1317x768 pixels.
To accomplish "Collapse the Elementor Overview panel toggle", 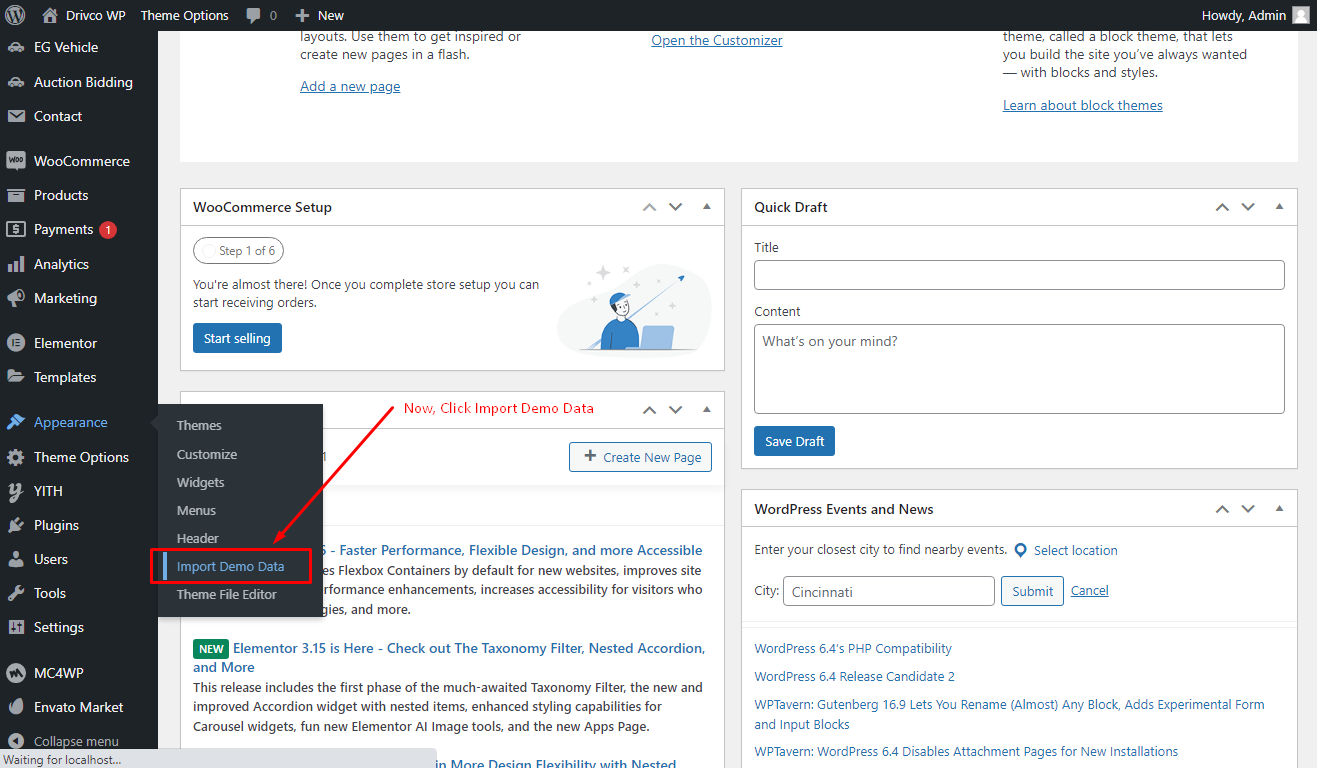I will pyautogui.click(x=707, y=409).
